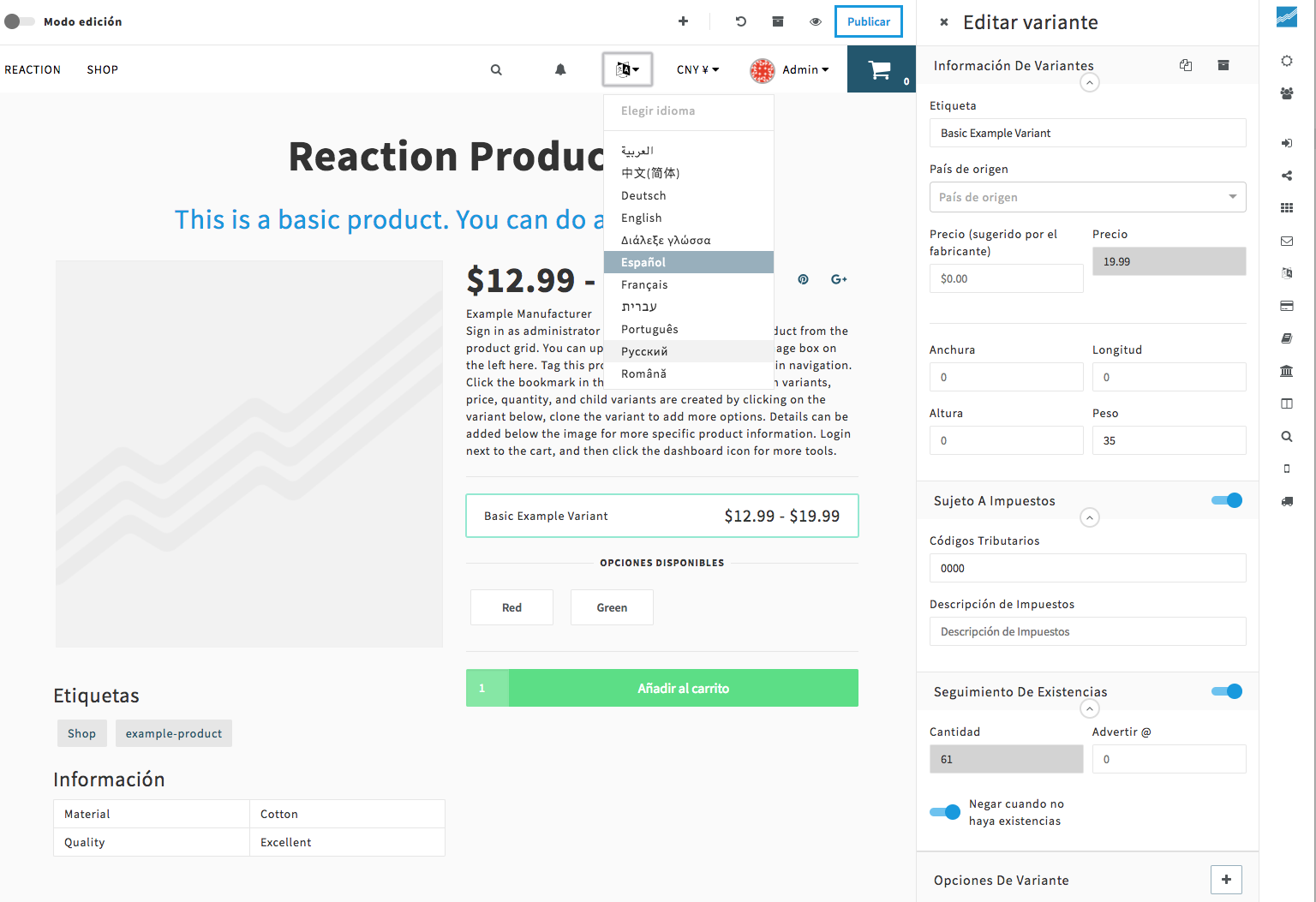Click the notifications bell icon
The width and height of the screenshot is (1316, 902).
click(x=560, y=70)
